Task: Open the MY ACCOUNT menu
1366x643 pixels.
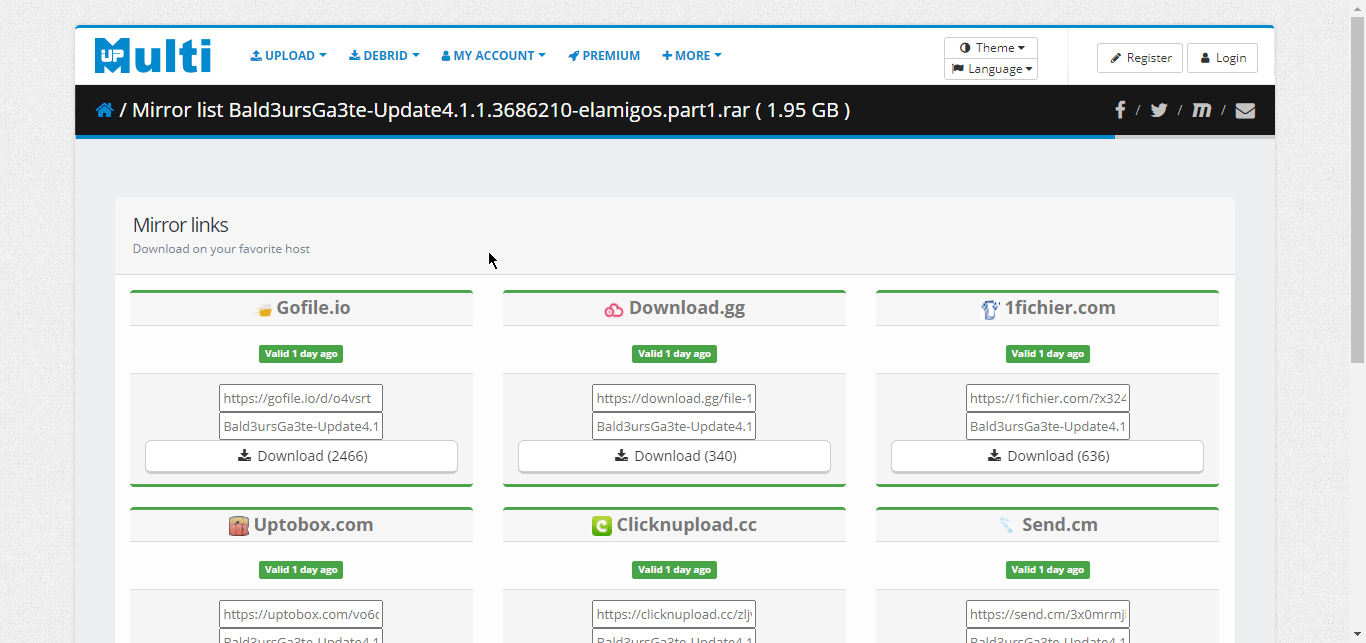Action: (x=492, y=55)
